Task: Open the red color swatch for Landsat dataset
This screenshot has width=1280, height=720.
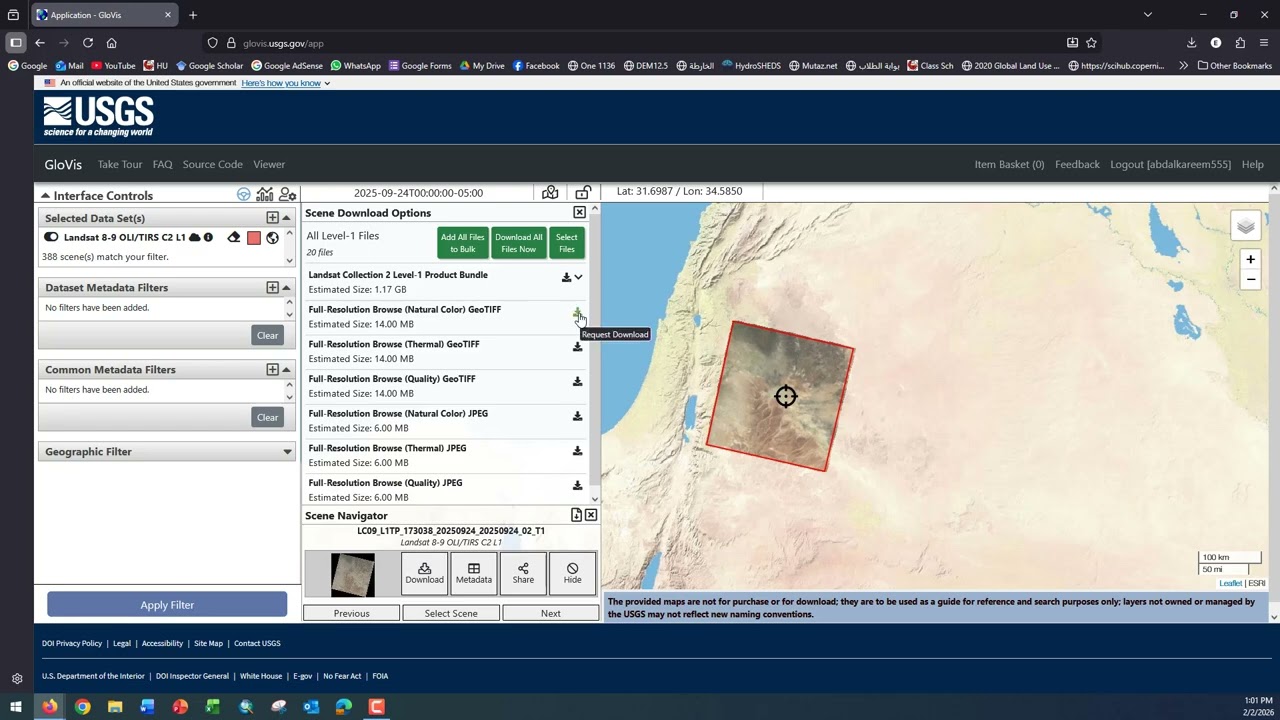Action: [x=254, y=238]
